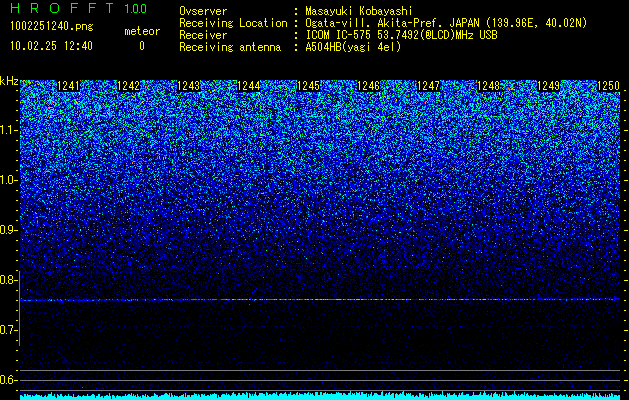Click time marker 1249
629x400 pixels.
tap(548, 86)
